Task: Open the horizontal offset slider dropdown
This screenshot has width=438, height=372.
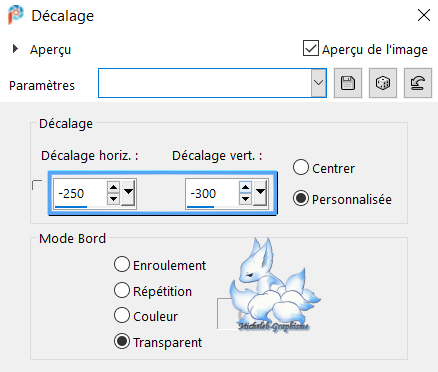Action: tap(128, 193)
